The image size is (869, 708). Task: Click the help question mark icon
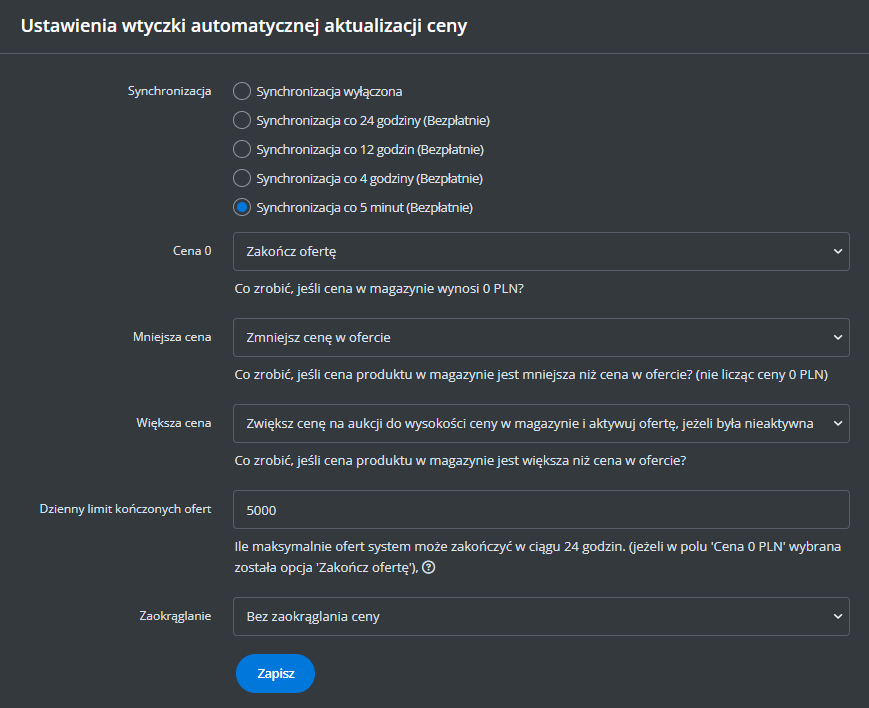[429, 567]
